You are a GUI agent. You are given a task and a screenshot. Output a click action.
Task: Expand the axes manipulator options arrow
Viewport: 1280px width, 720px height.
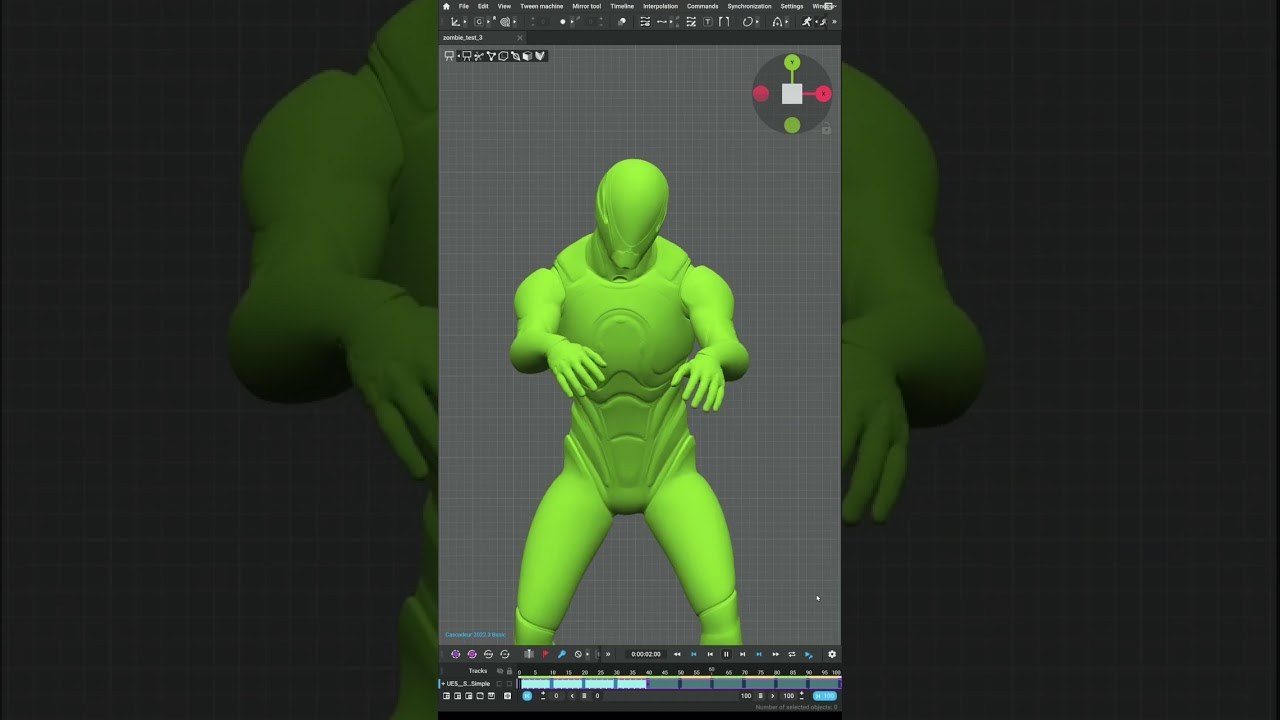click(x=465, y=22)
